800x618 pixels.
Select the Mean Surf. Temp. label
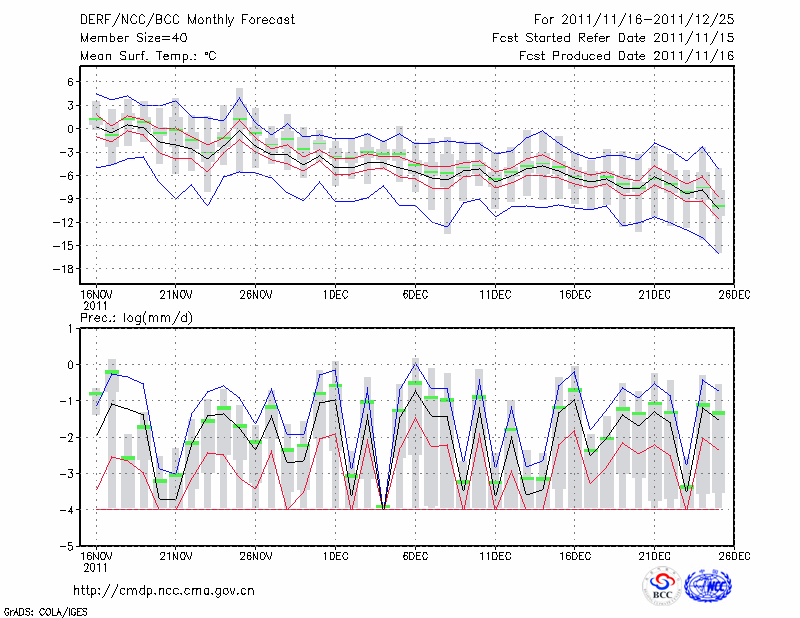[147, 56]
